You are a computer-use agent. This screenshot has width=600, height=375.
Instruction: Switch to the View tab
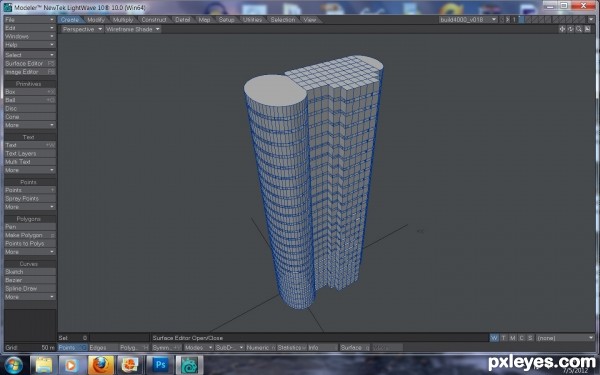click(x=310, y=20)
